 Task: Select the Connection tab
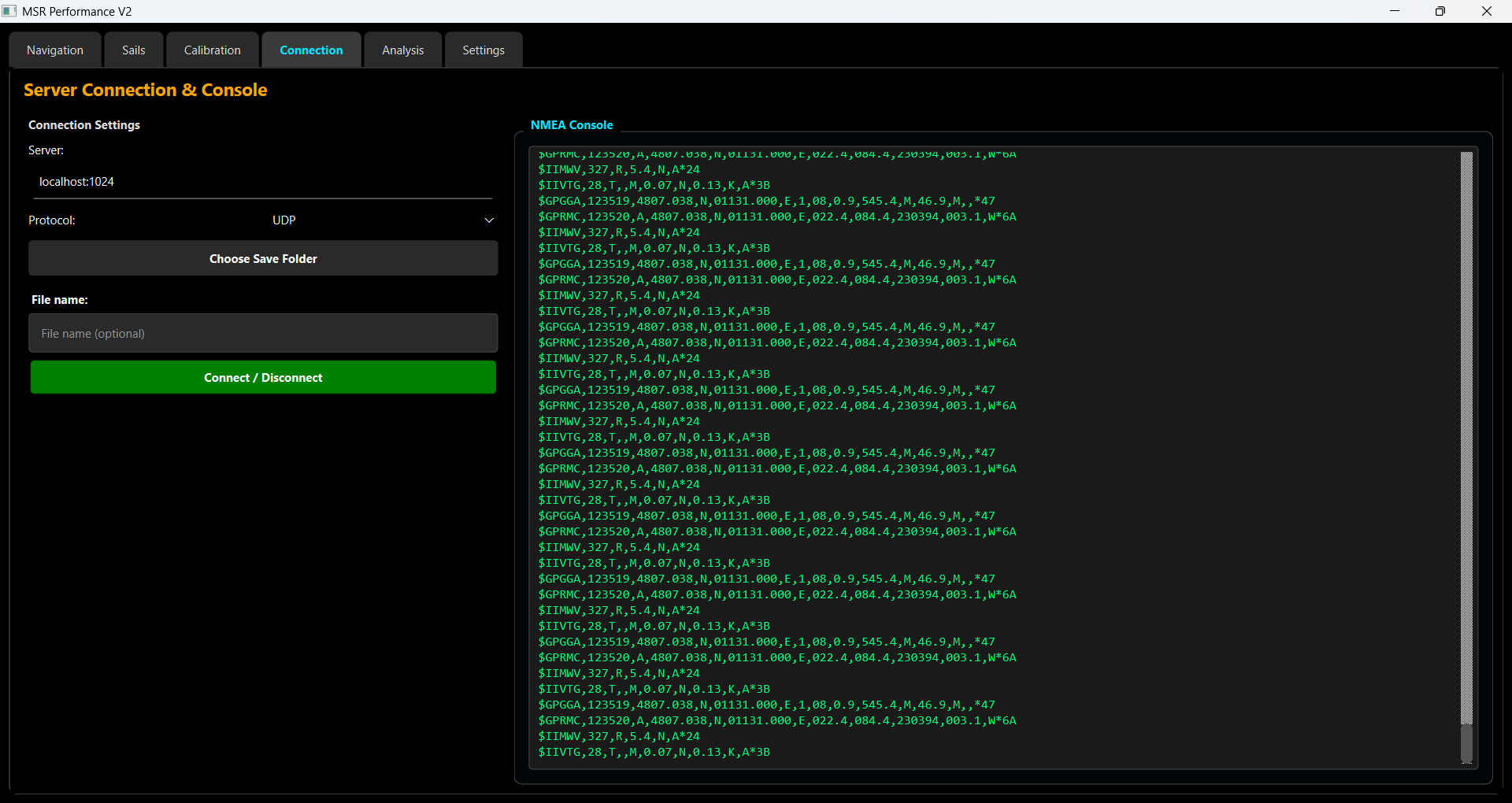(311, 50)
